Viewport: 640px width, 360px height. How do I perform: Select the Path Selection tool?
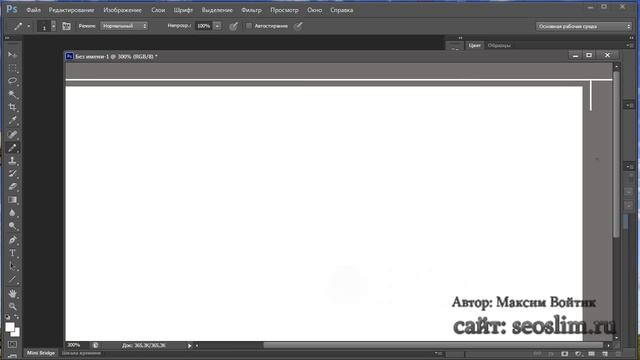[x=12, y=266]
